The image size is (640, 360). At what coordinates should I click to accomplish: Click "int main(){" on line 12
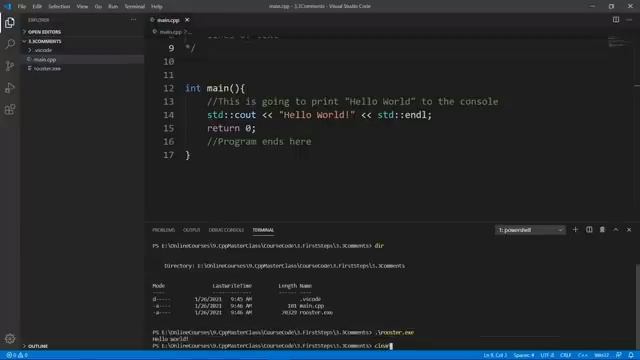215,88
